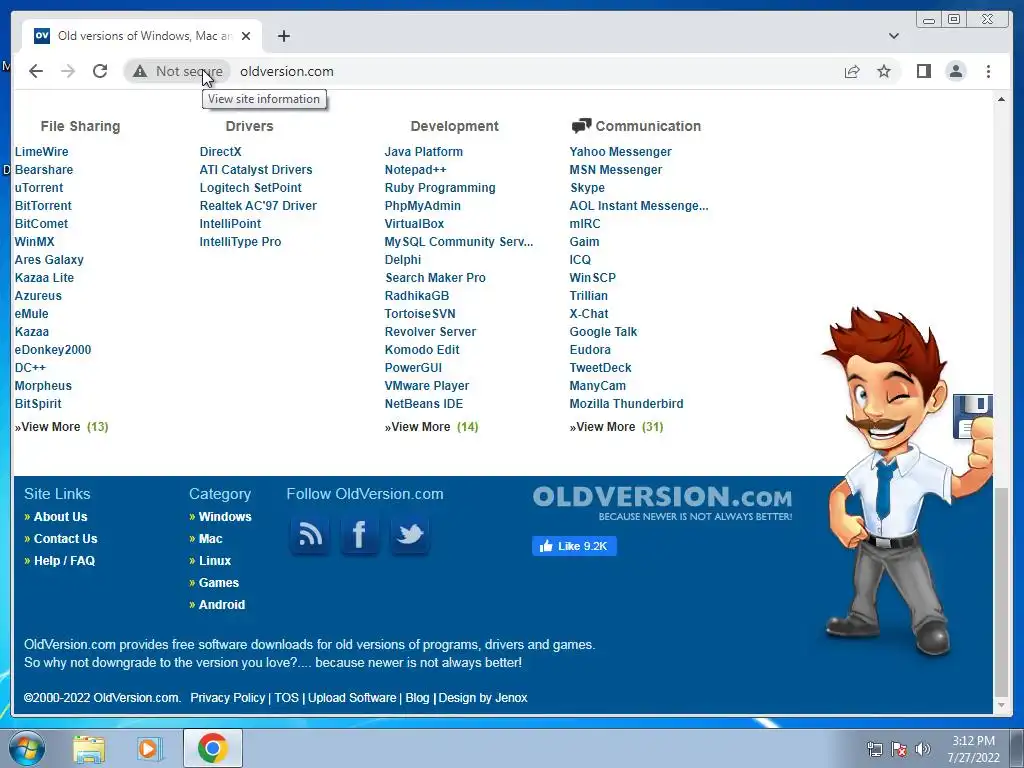Viewport: 1024px width, 768px height.
Task: Click the Chrome taskbar icon
Action: click(212, 748)
